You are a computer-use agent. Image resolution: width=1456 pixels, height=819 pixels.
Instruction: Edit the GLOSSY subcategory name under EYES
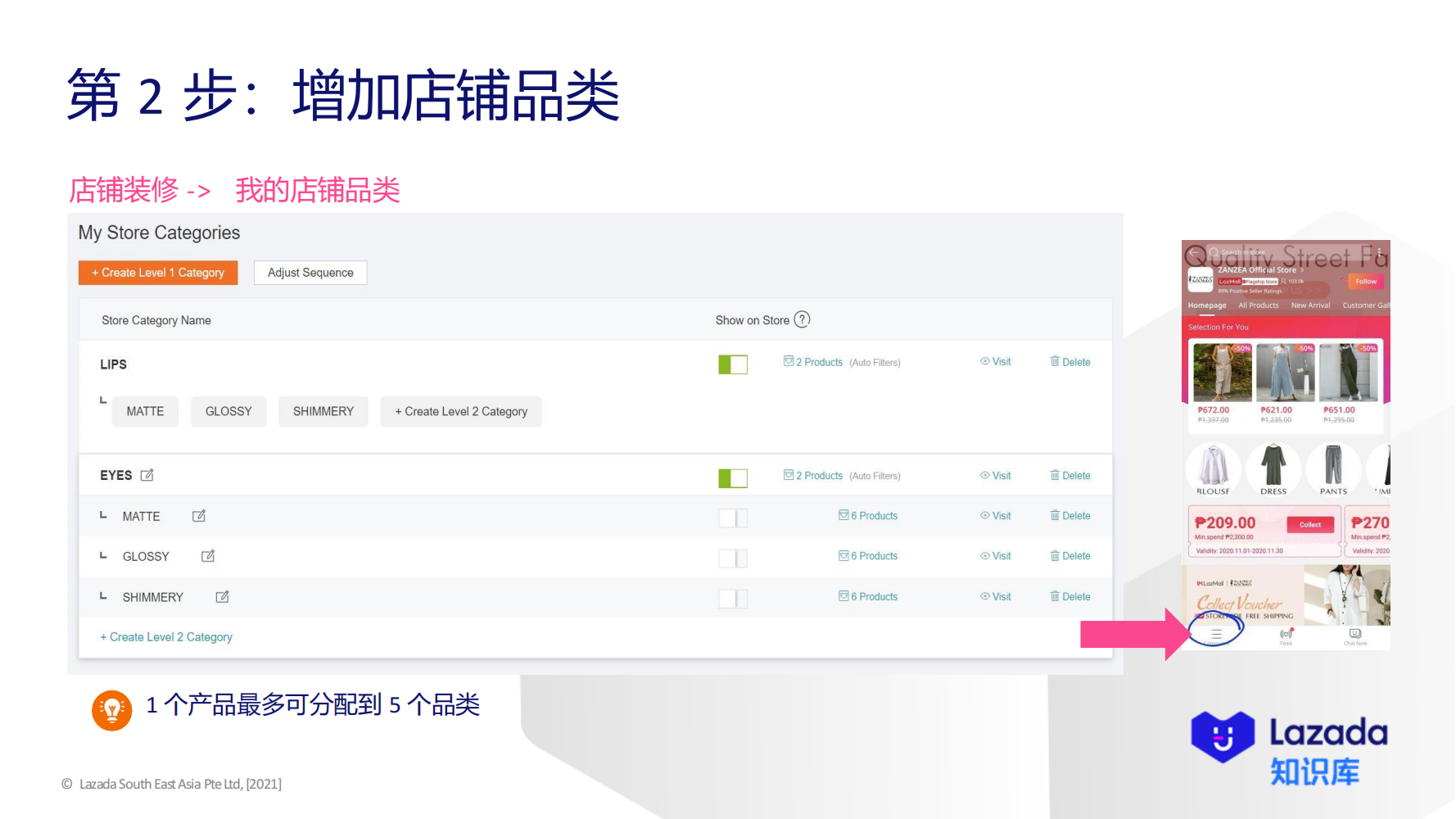[x=208, y=556]
